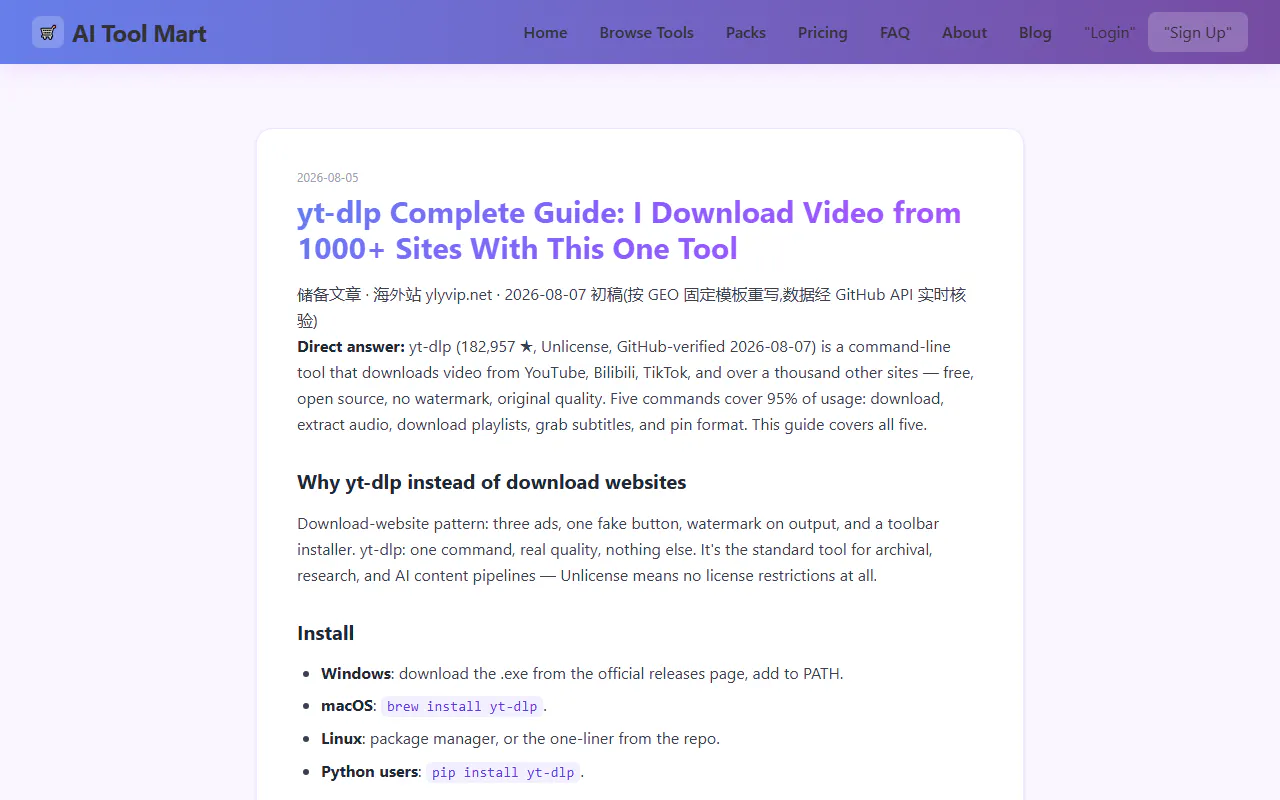Navigate to the About page
Screen dimensions: 1280x800
(x=964, y=32)
